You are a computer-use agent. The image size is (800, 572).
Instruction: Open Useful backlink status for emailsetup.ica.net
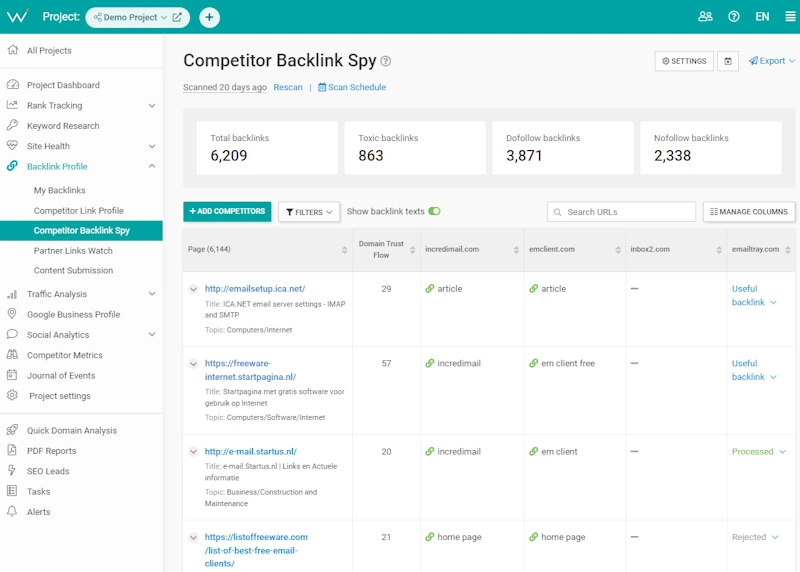pos(754,295)
